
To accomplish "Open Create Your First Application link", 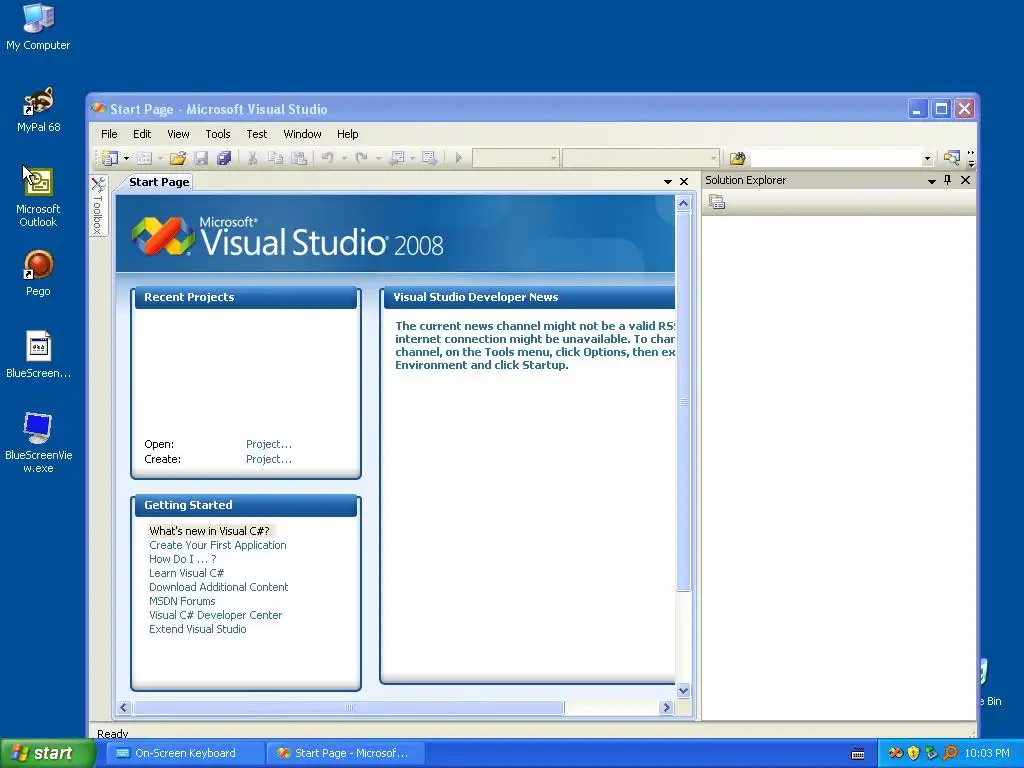I will click(x=217, y=545).
